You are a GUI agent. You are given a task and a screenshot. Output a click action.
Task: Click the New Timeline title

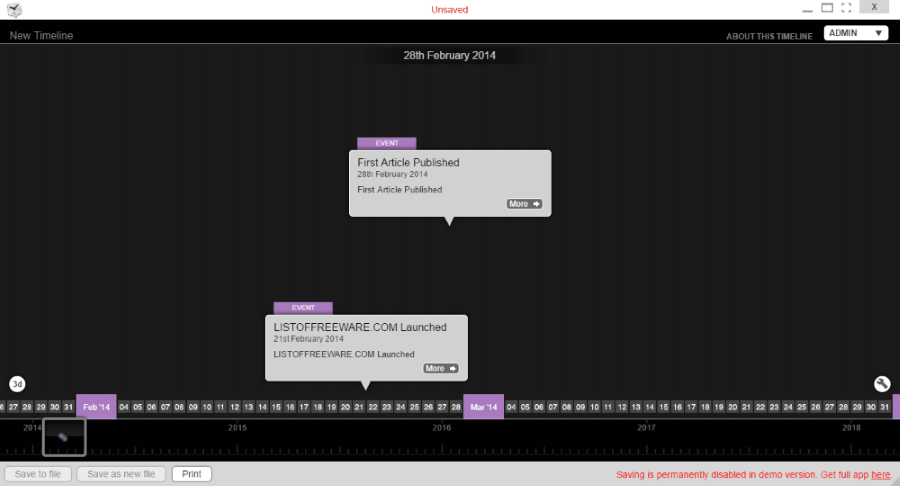[x=41, y=36]
